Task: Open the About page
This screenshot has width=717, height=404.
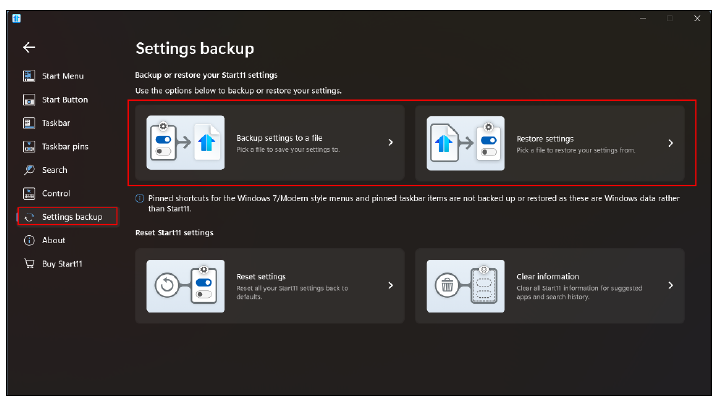Action: point(54,240)
